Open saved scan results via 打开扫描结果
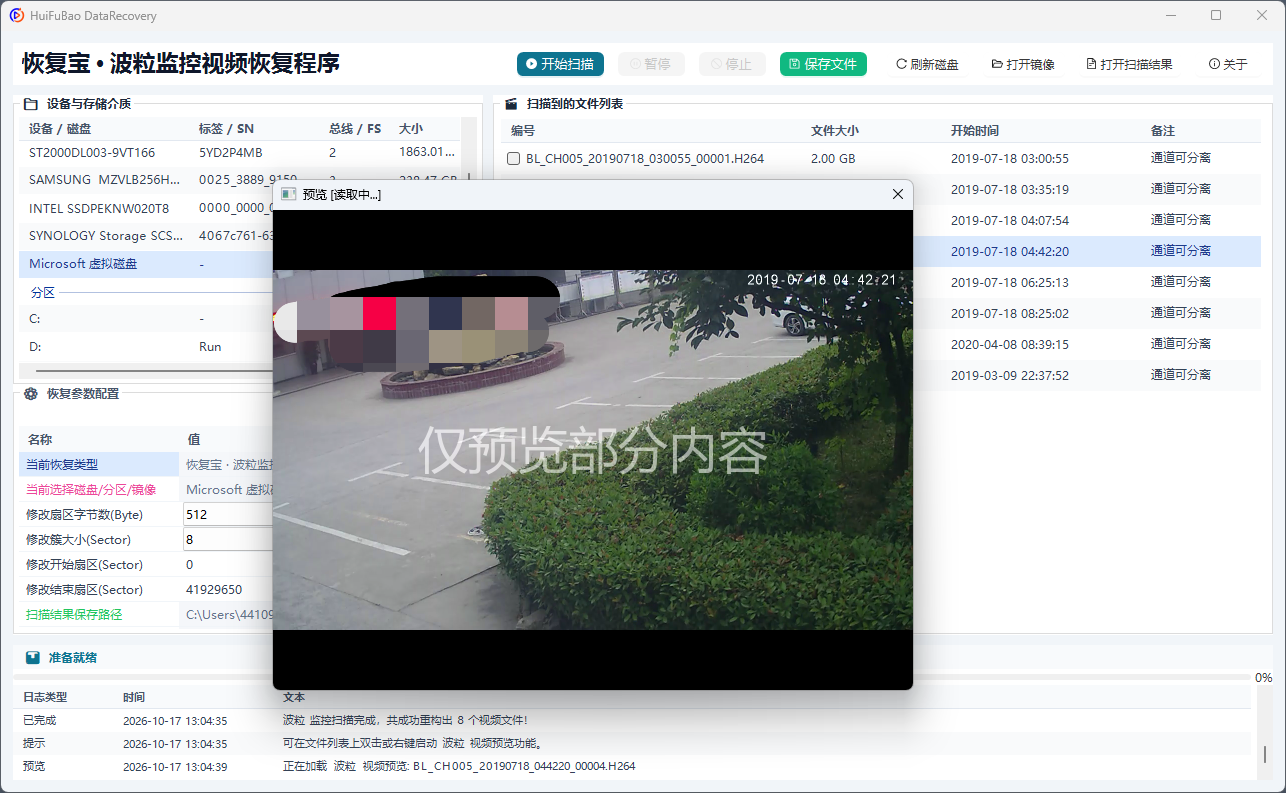The height and width of the screenshot is (793, 1286). point(1129,64)
